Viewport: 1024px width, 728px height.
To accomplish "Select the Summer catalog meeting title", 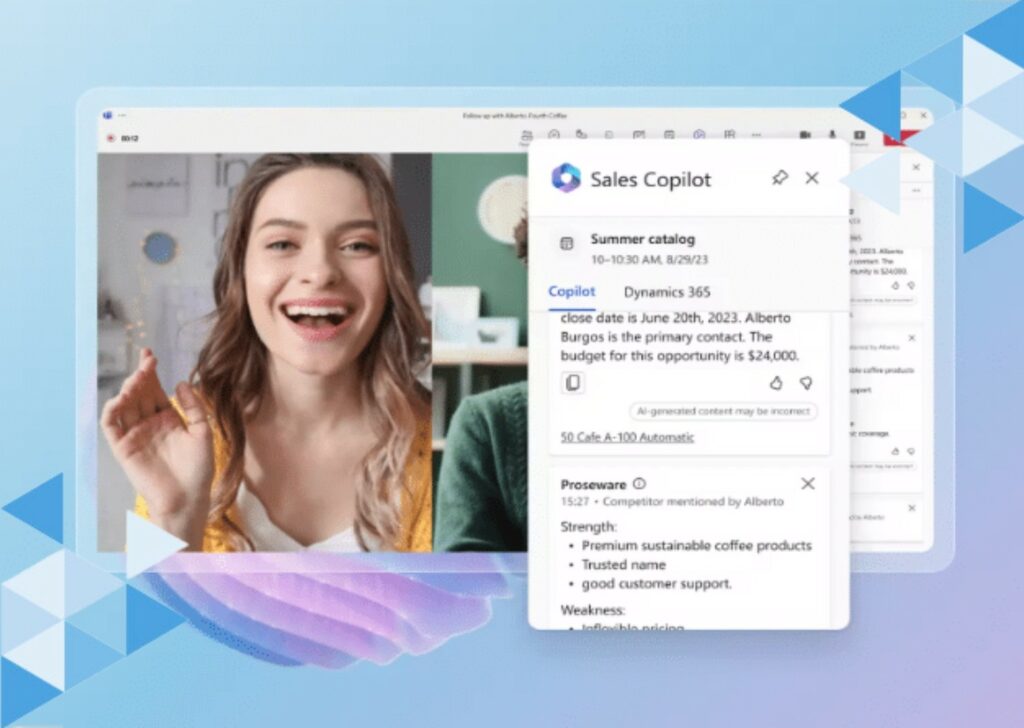I will [643, 239].
